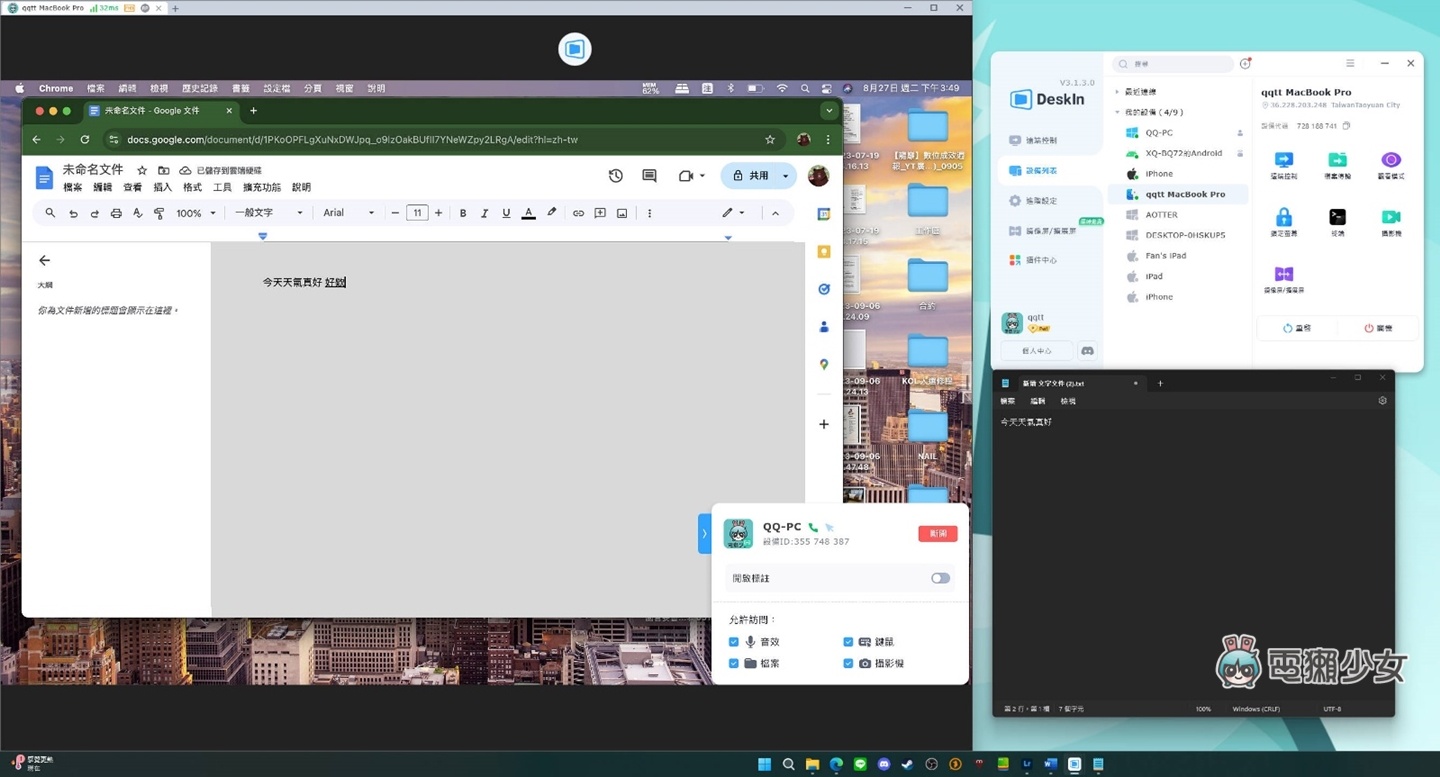Open the Docs comments panel icon
Image resolution: width=1440 pixels, height=777 pixels.
click(x=649, y=176)
